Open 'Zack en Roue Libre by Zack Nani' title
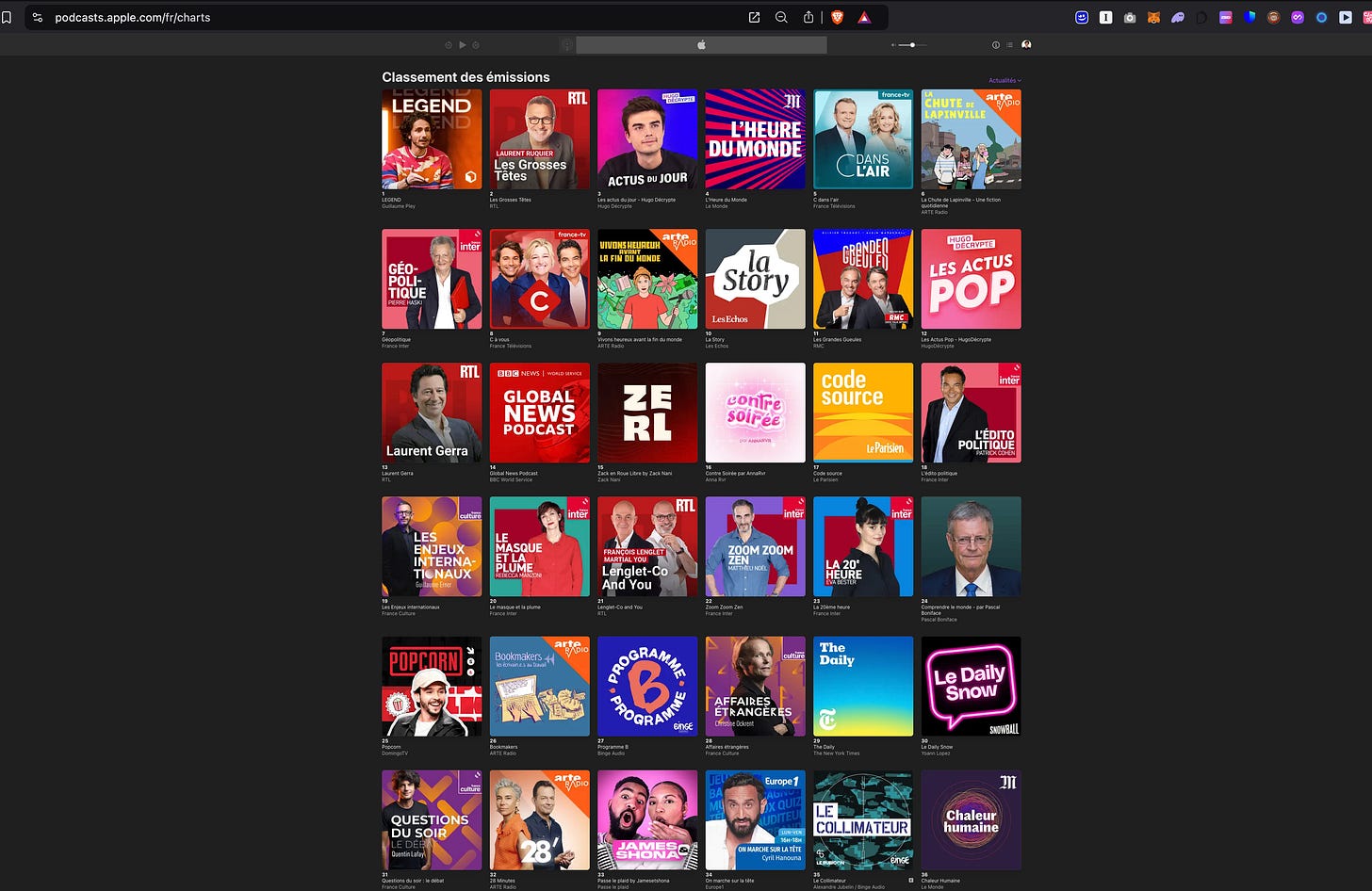1372x891 pixels. (635, 473)
